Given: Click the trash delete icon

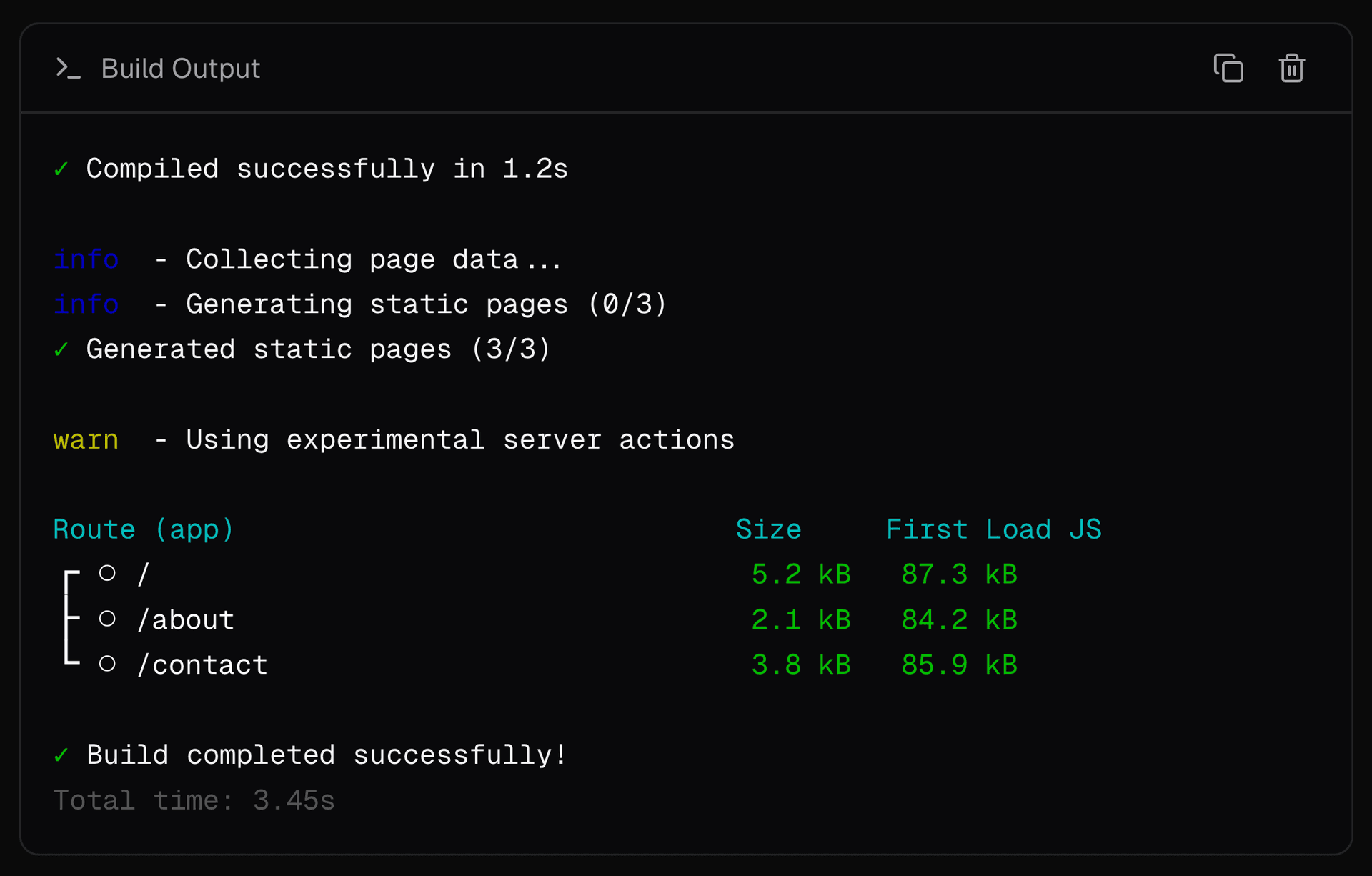Looking at the screenshot, I should 1291,69.
